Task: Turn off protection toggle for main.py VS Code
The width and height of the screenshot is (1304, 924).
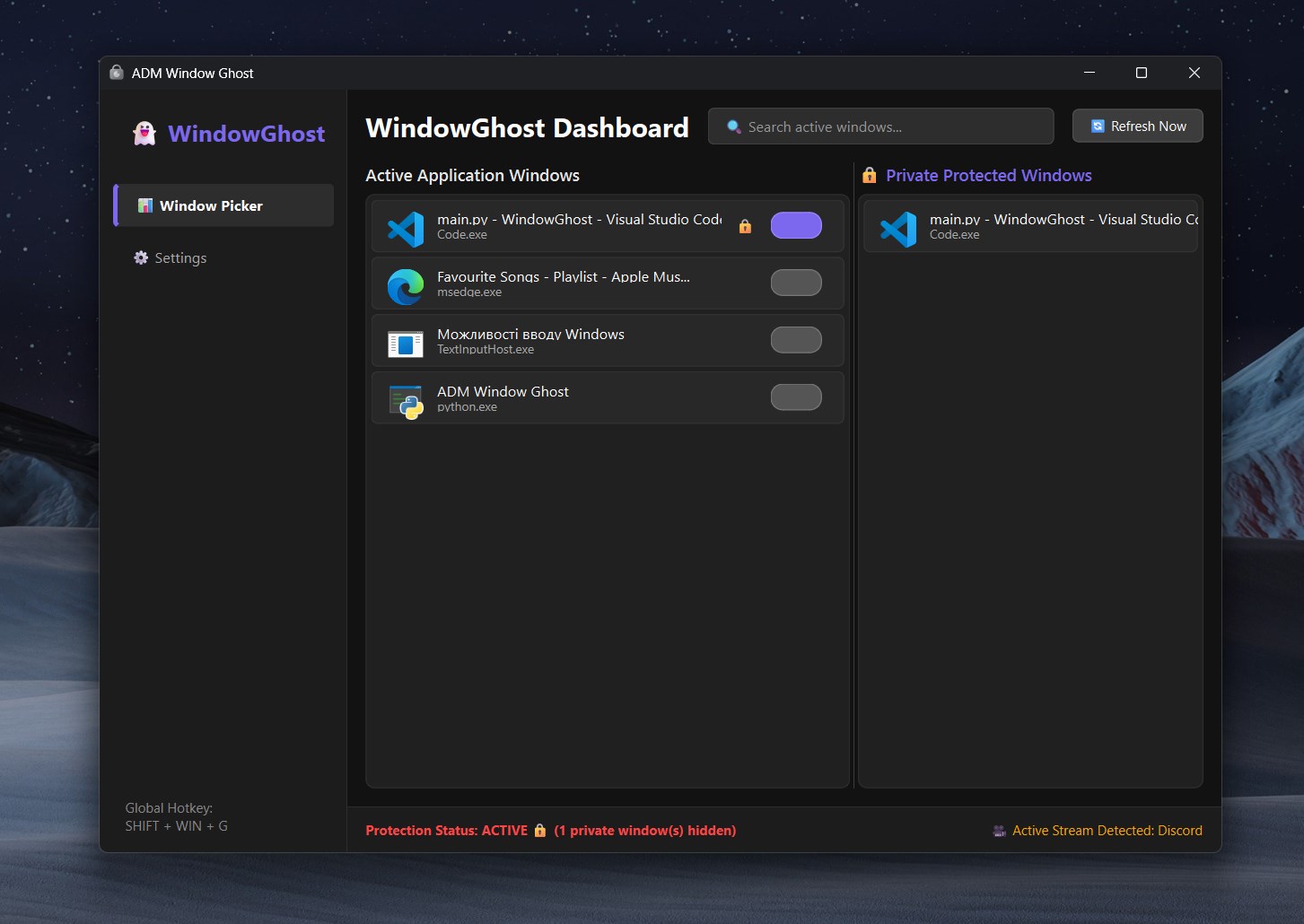Action: point(796,225)
